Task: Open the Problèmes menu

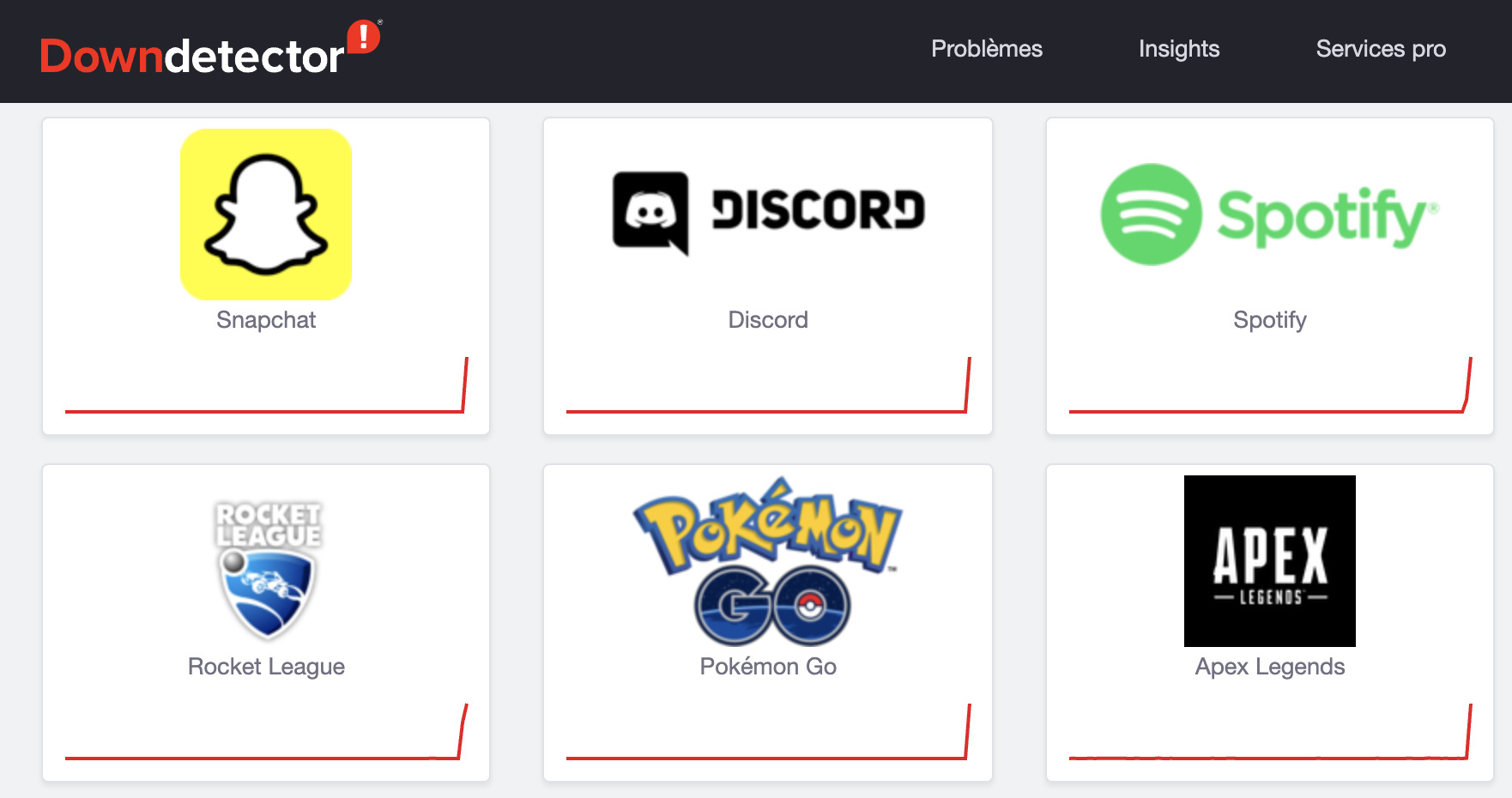Action: tap(986, 49)
